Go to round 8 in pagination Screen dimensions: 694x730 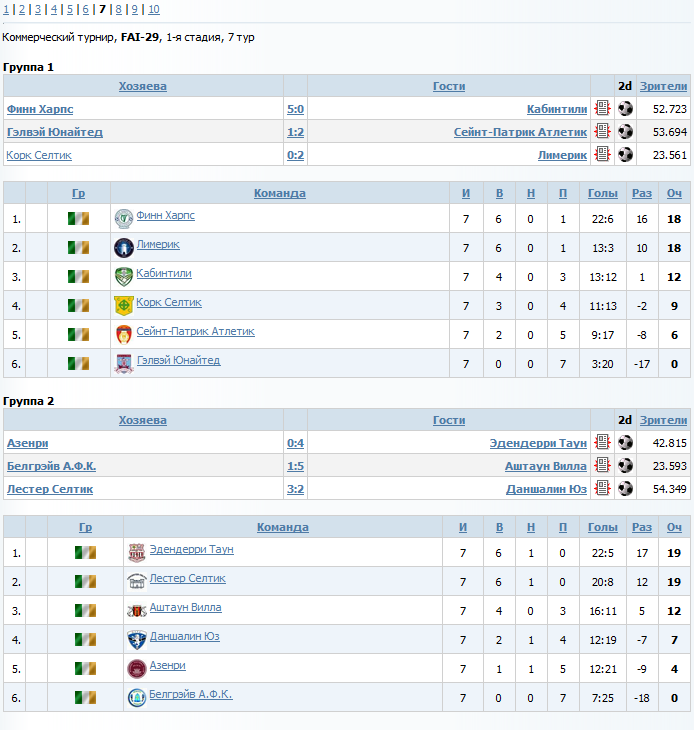pyautogui.click(x=118, y=9)
